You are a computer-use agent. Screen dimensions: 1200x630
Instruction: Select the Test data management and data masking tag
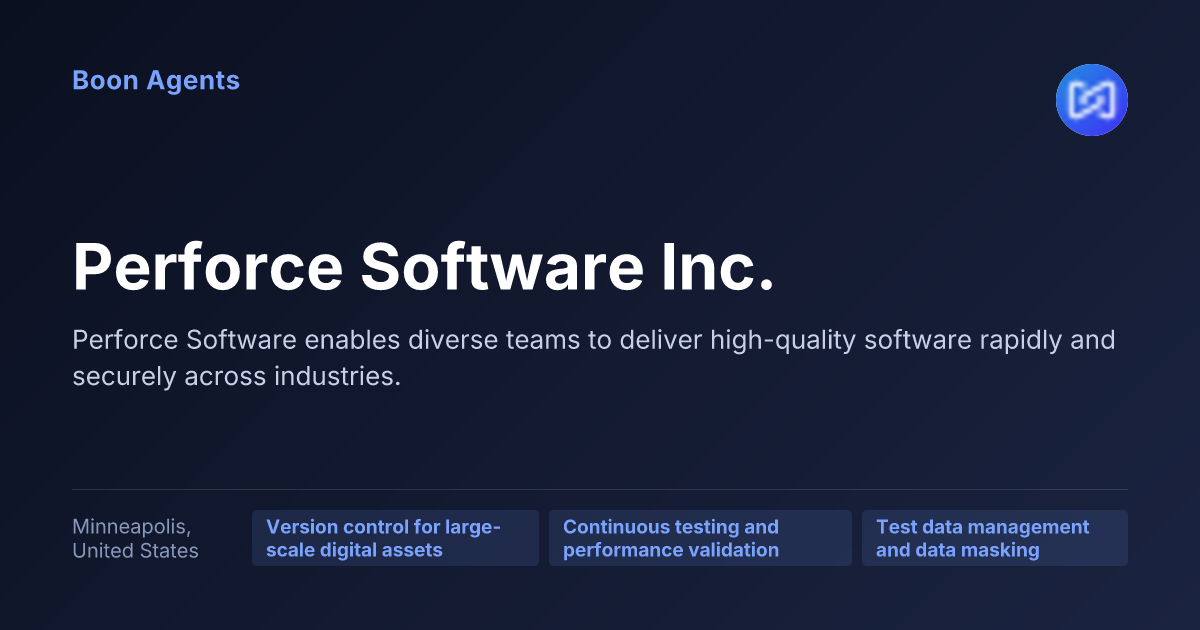click(995, 538)
